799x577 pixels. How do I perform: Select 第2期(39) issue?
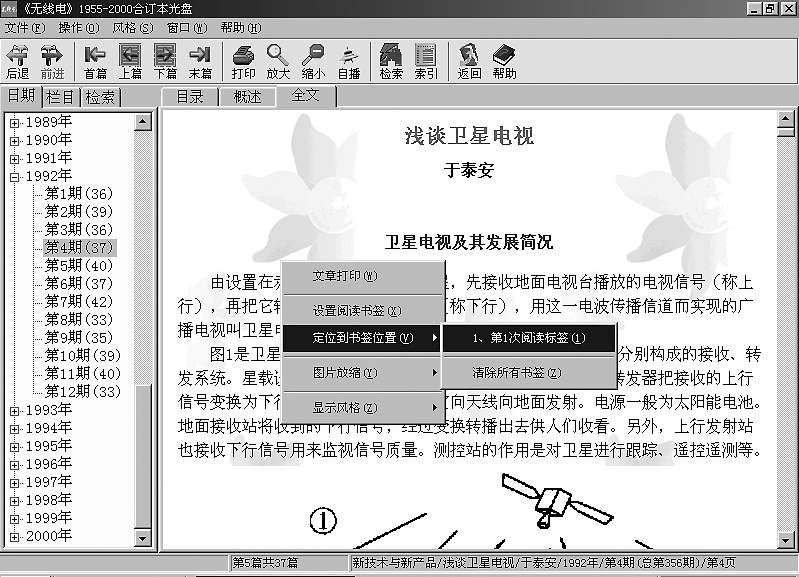coord(79,212)
